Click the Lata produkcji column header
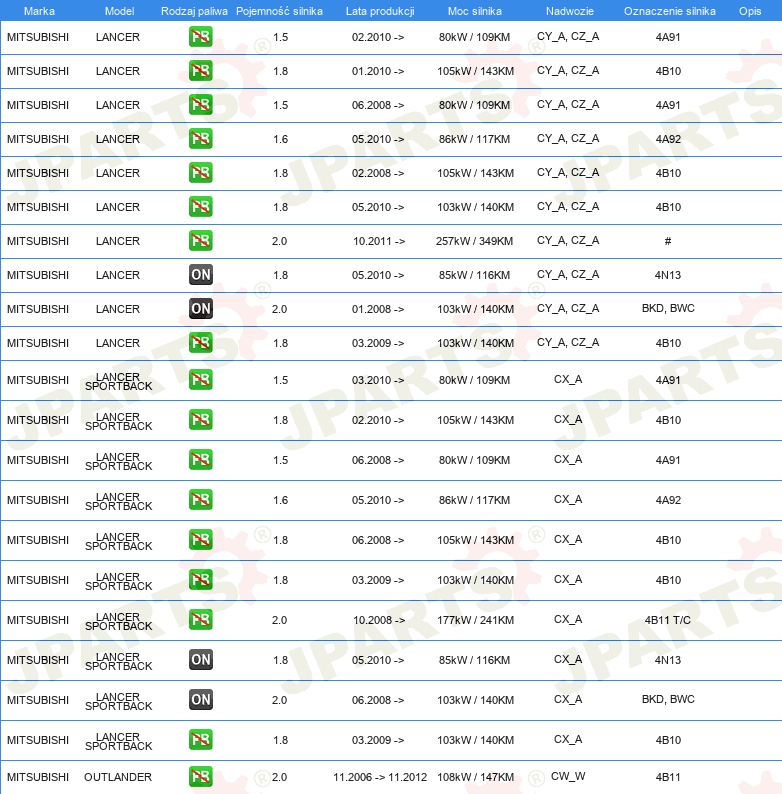Viewport: 782px width, 794px height. pos(379,11)
